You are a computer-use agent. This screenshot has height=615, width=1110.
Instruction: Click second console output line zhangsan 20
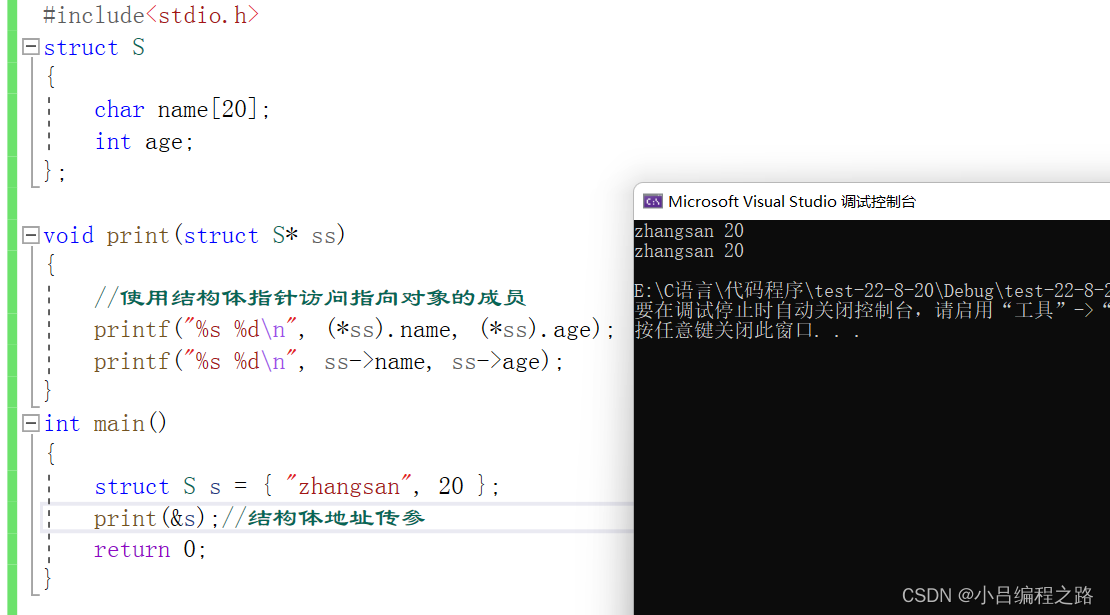point(689,251)
